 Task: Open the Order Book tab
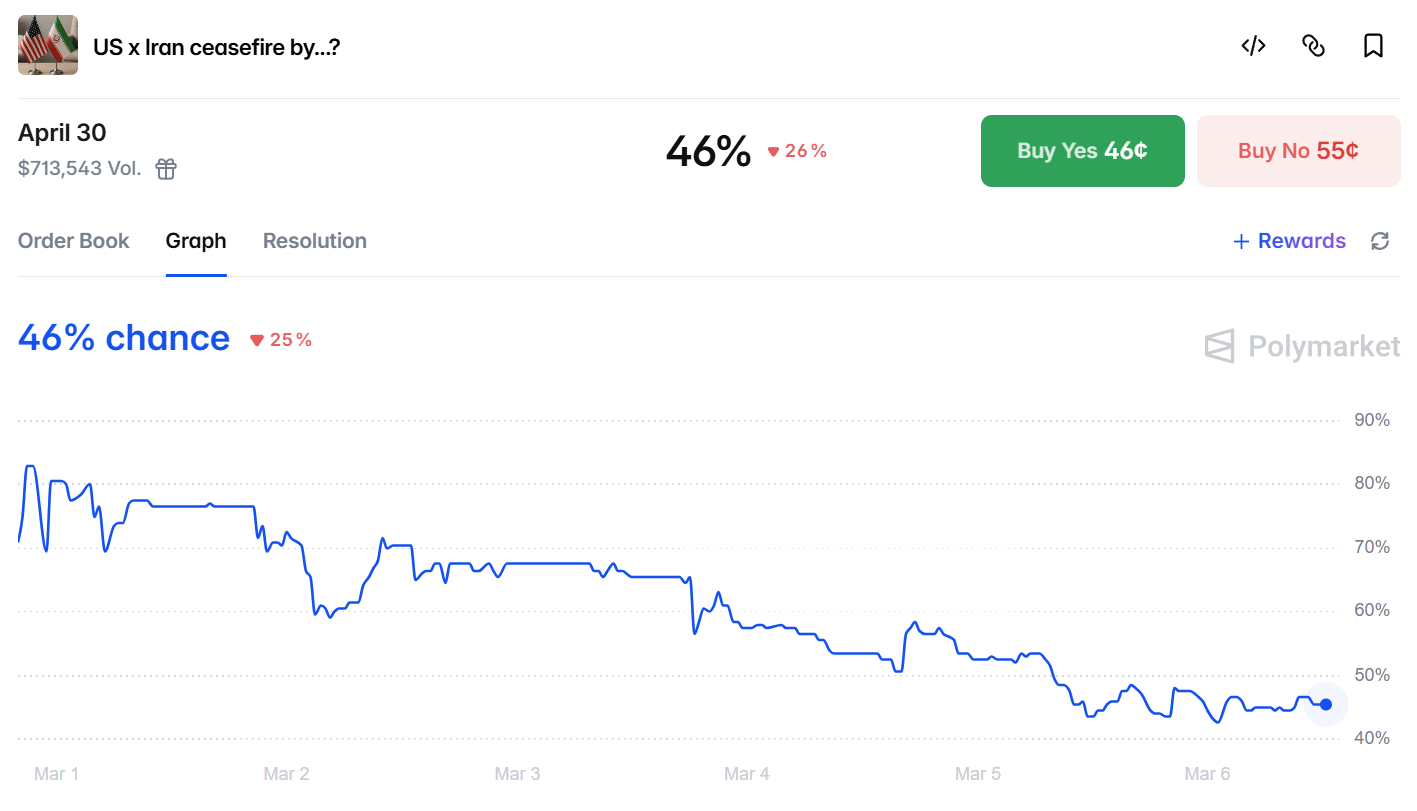pyautogui.click(x=74, y=241)
